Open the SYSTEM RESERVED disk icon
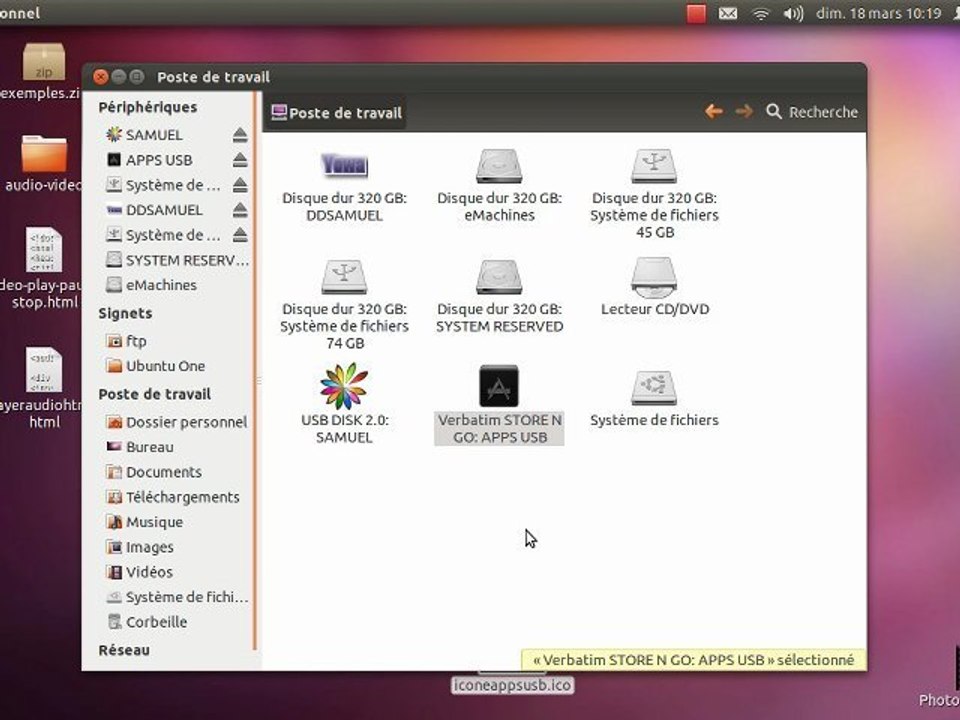The width and height of the screenshot is (960, 720). [x=499, y=277]
